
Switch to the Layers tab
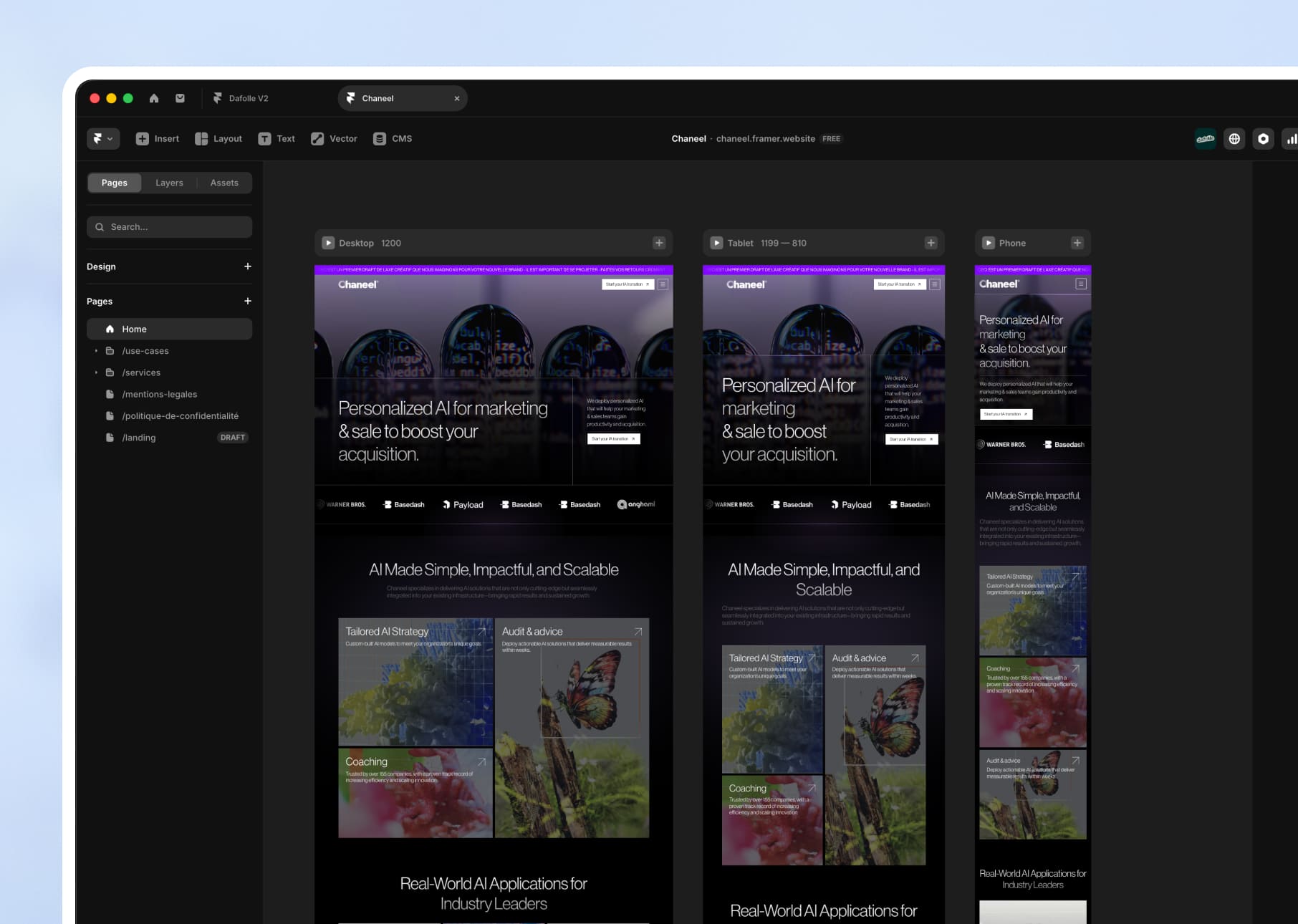click(169, 183)
